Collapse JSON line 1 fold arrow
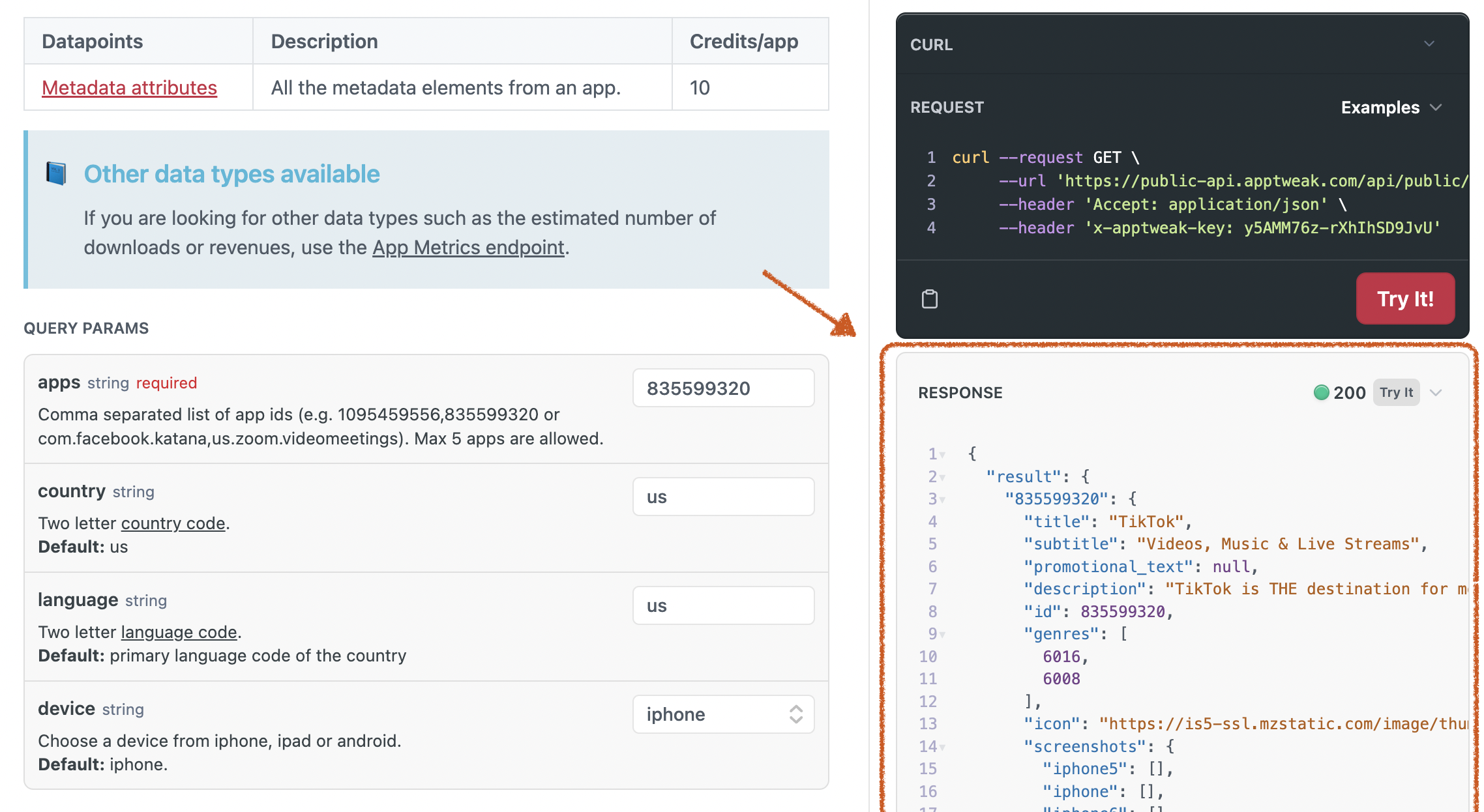Screen dimensions: 1484x812 click(x=942, y=455)
